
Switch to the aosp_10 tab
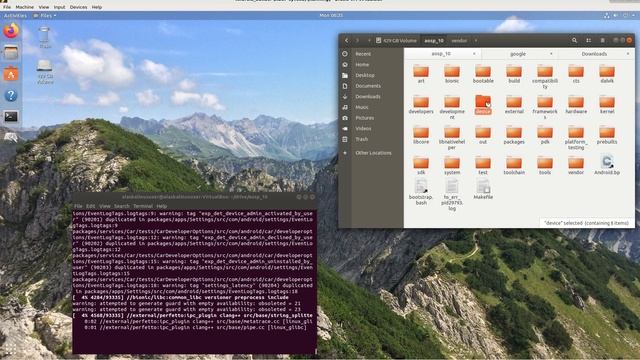[441, 54]
